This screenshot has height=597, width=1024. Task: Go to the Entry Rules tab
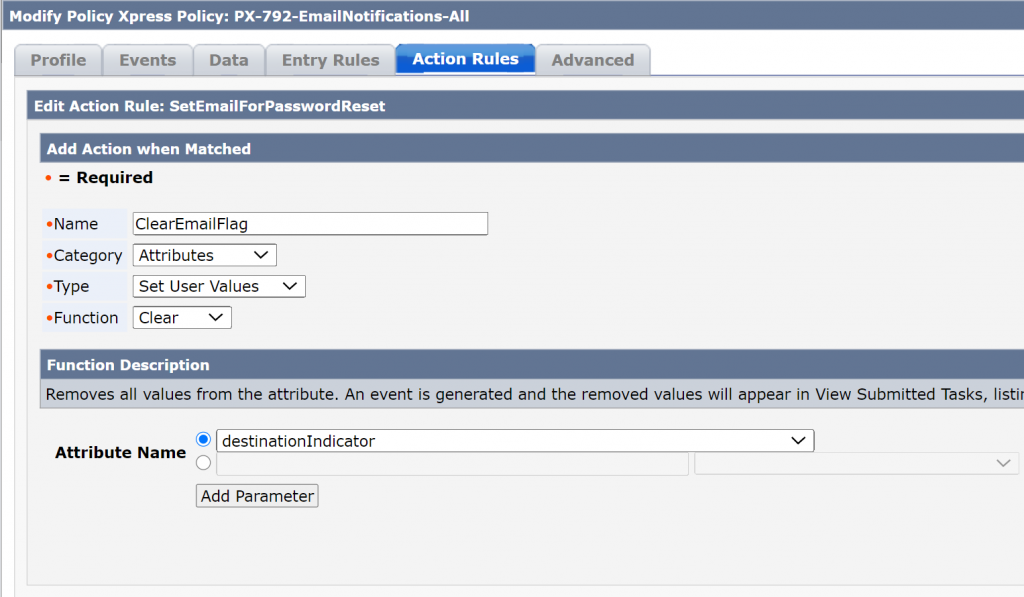(x=330, y=60)
